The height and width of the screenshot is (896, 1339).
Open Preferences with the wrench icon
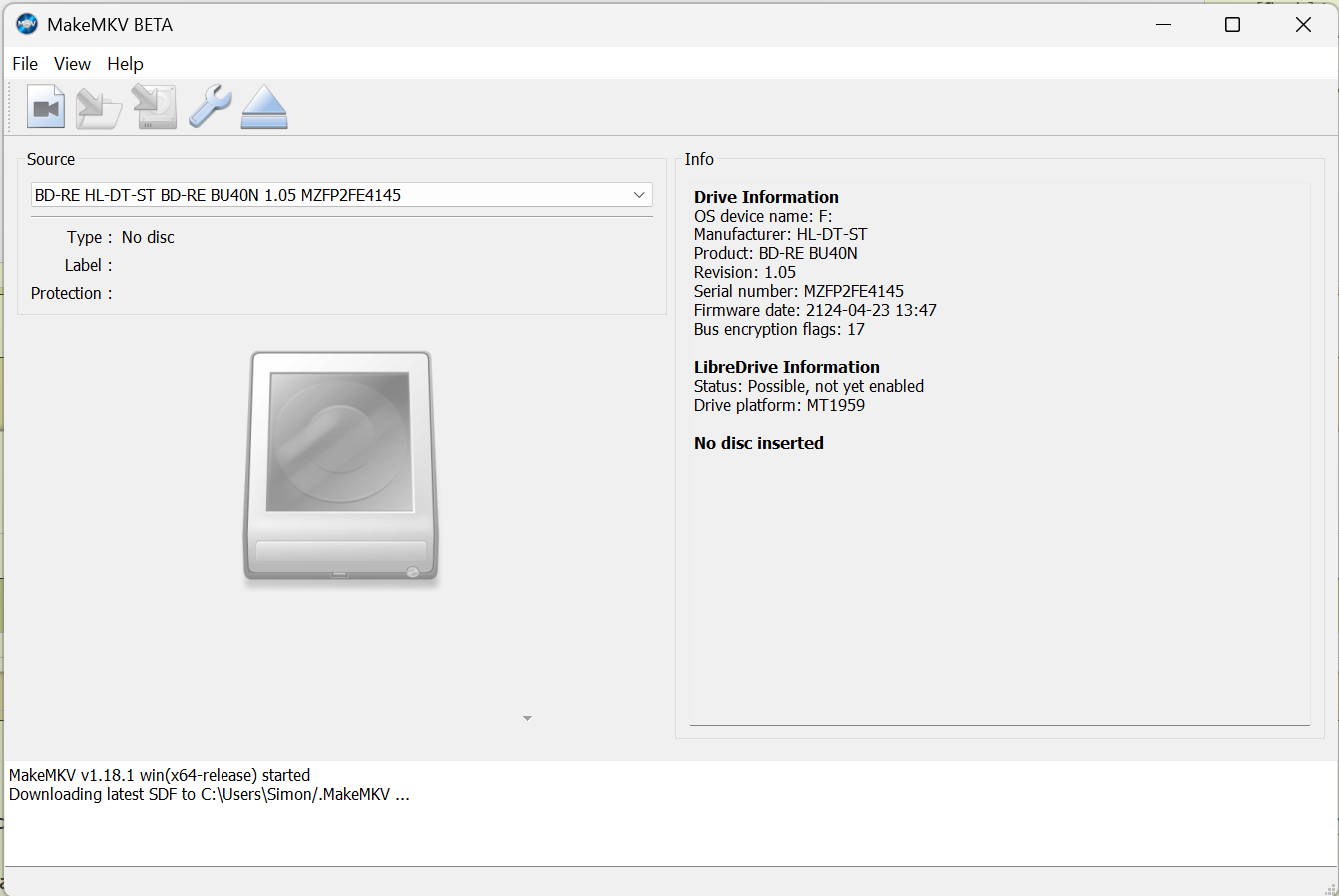point(210,106)
